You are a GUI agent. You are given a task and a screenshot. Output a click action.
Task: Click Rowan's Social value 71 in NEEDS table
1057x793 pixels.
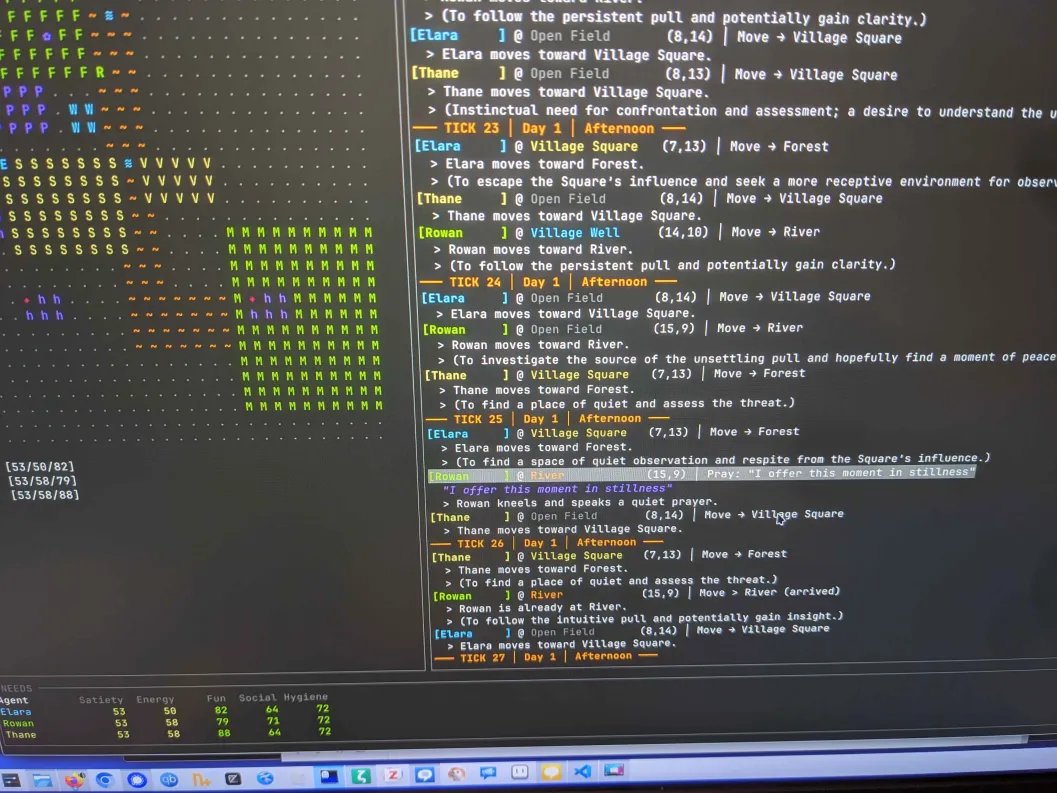click(x=274, y=720)
